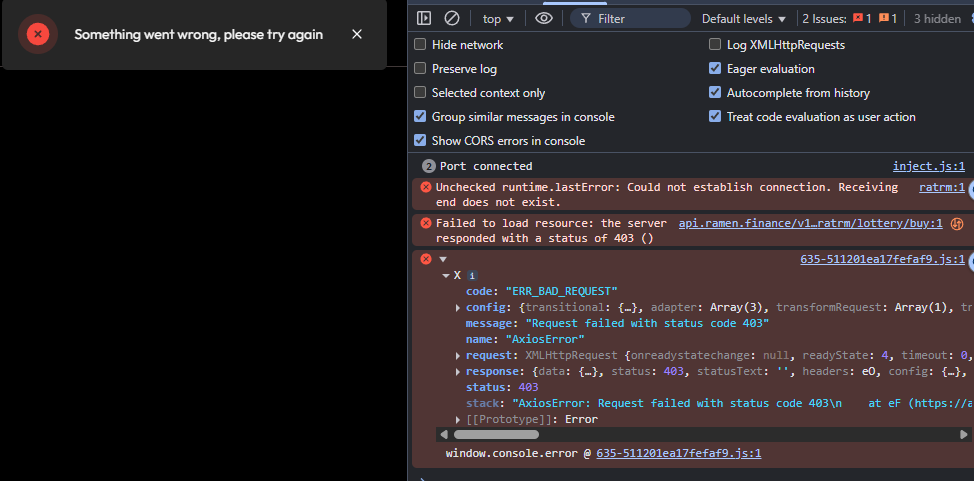Open the top context dropdown
974x481 pixels.
pyautogui.click(x=498, y=19)
